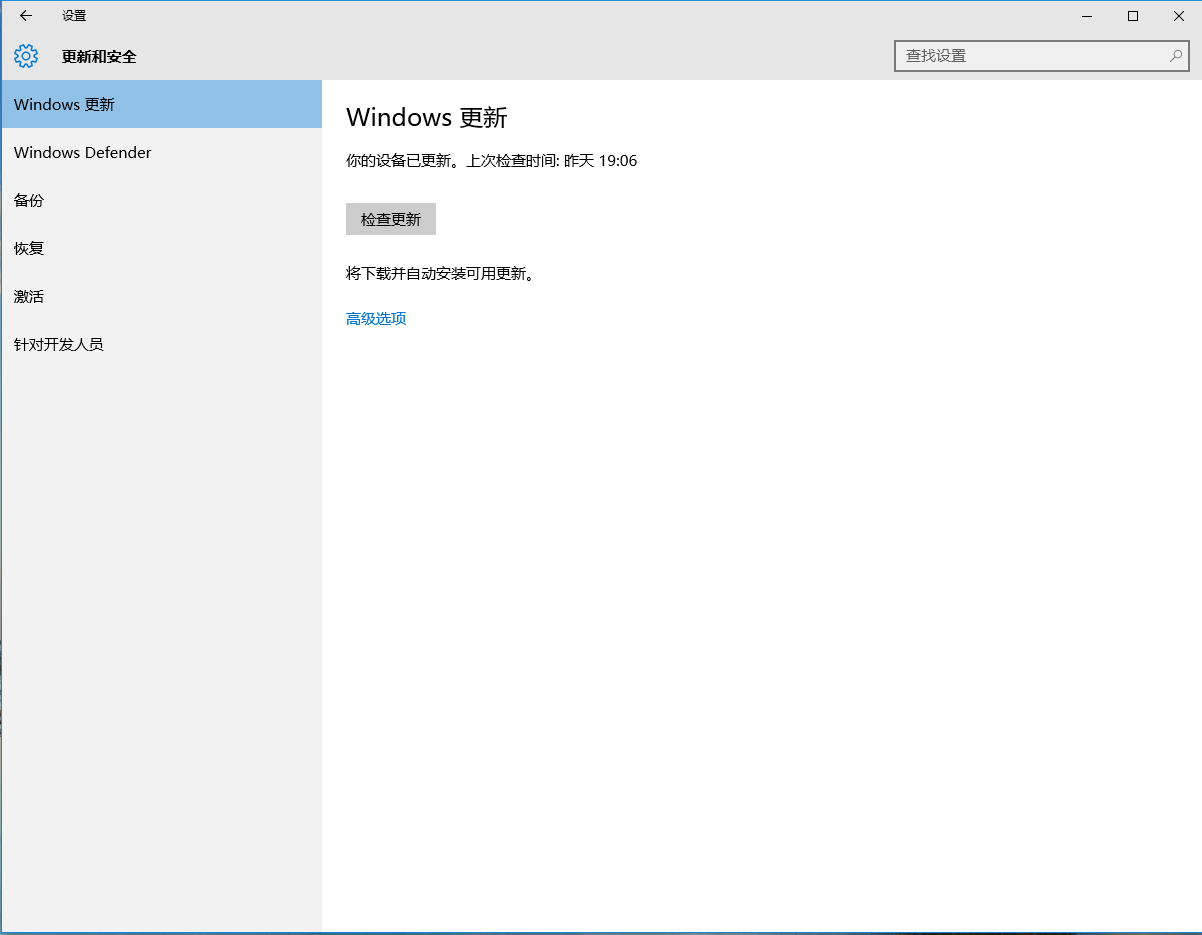Open Windows Defender section
This screenshot has height=935, width=1202.
pos(162,152)
